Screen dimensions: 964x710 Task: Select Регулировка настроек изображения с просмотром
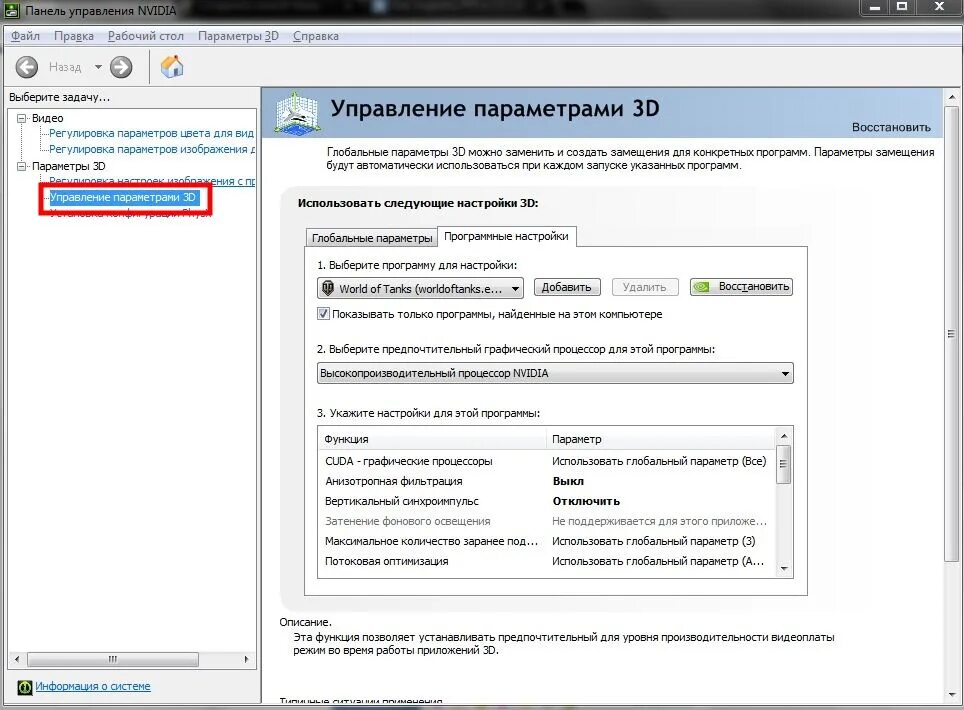point(151,181)
